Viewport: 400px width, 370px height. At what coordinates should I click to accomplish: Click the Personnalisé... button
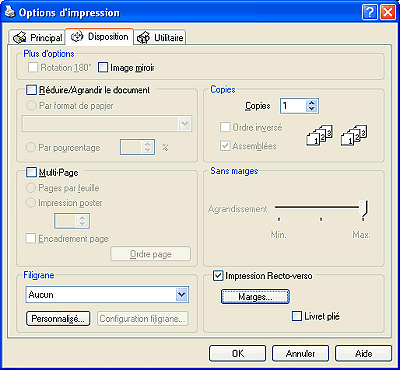click(58, 318)
